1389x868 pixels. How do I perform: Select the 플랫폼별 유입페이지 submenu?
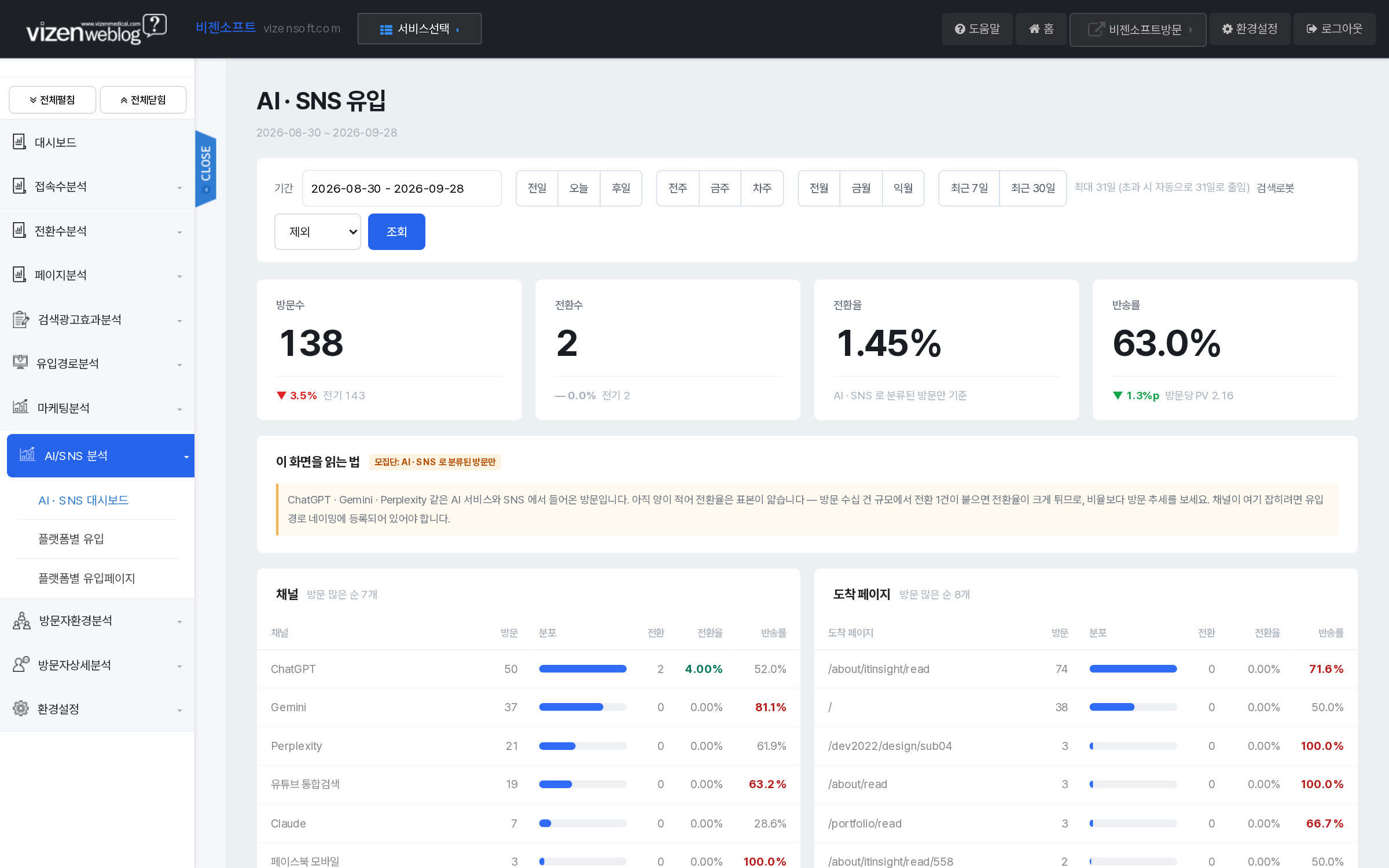click(x=87, y=578)
